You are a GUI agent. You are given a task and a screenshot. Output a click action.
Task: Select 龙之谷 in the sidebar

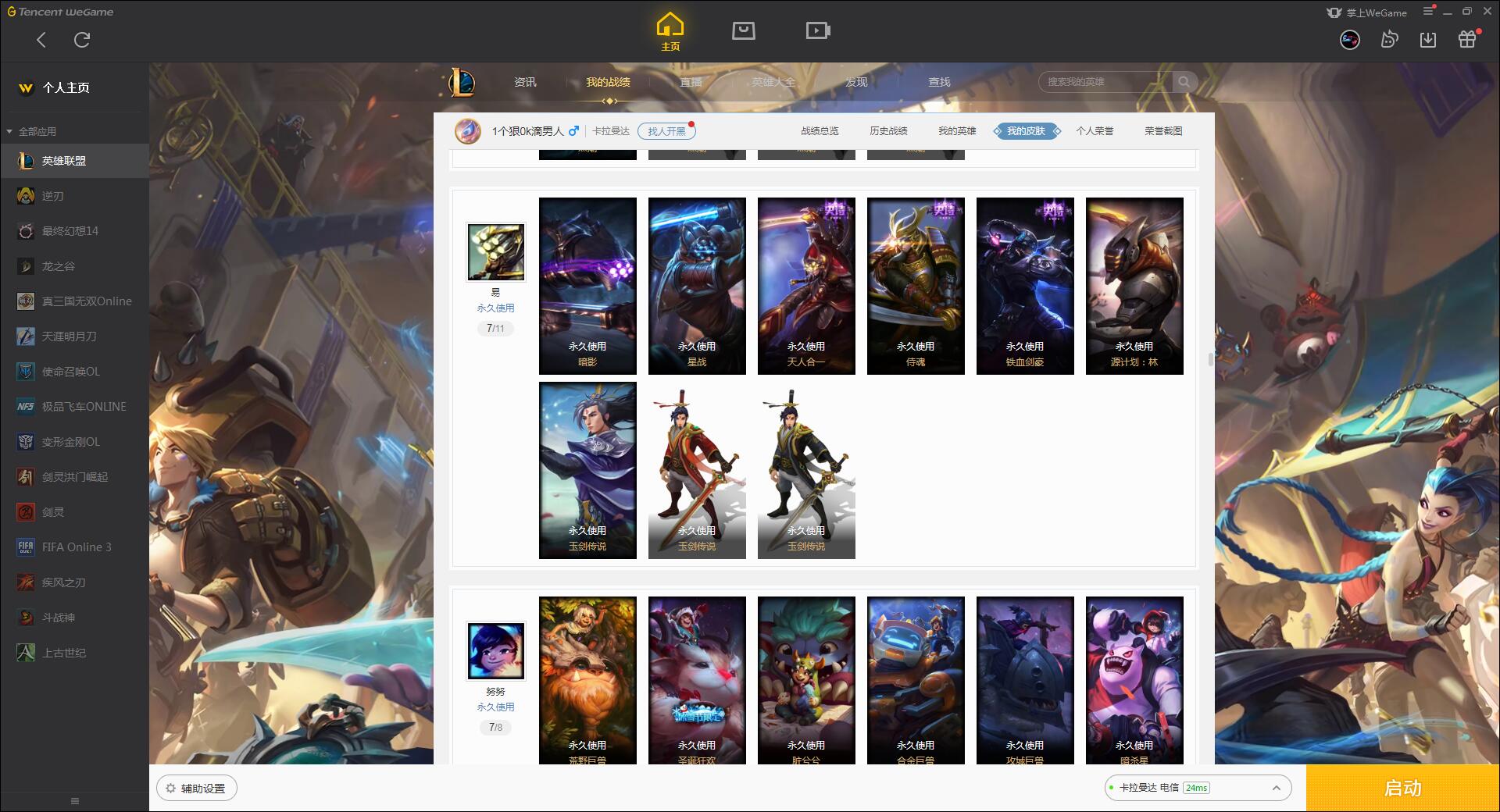tap(74, 266)
